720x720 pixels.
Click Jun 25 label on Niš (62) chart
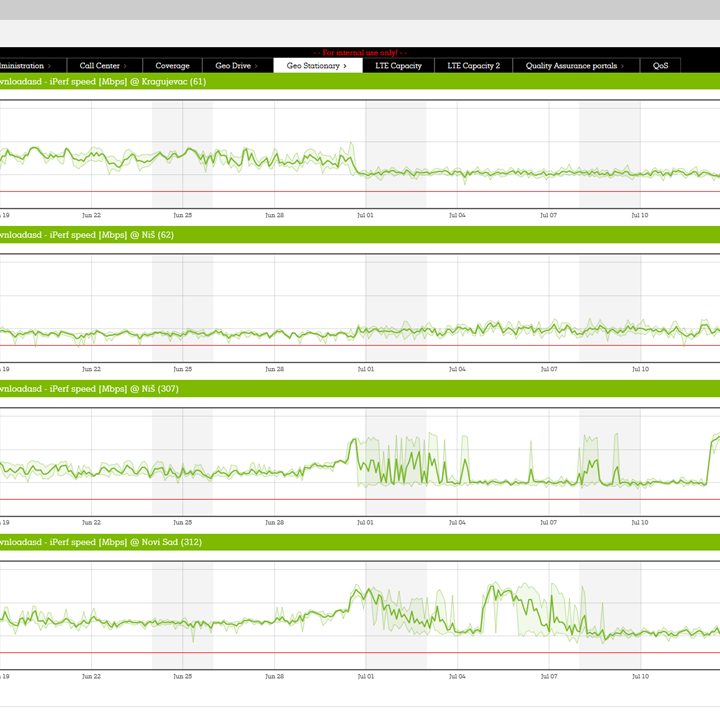tap(182, 368)
